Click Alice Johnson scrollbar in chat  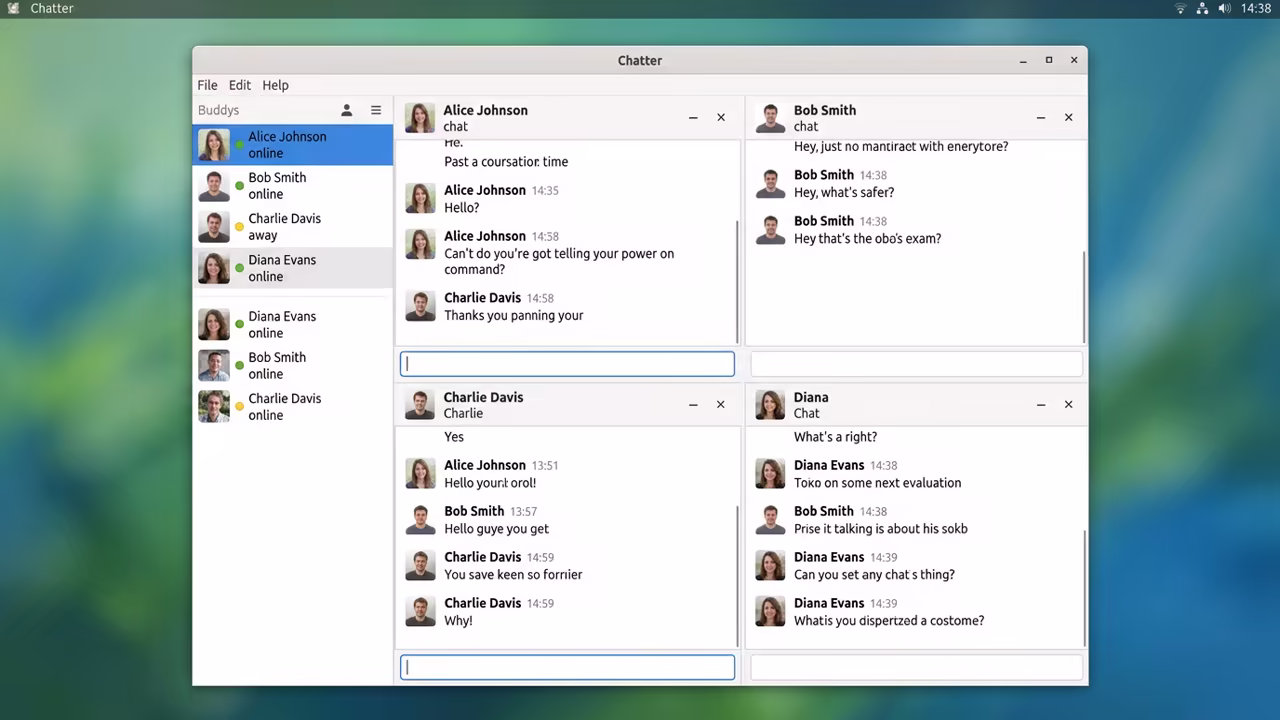(738, 282)
